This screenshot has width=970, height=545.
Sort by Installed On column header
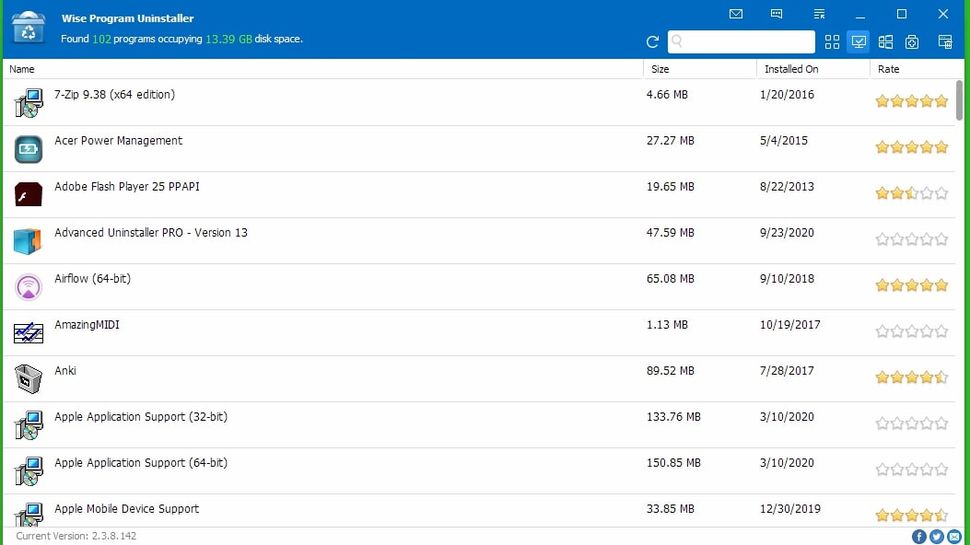(x=791, y=69)
